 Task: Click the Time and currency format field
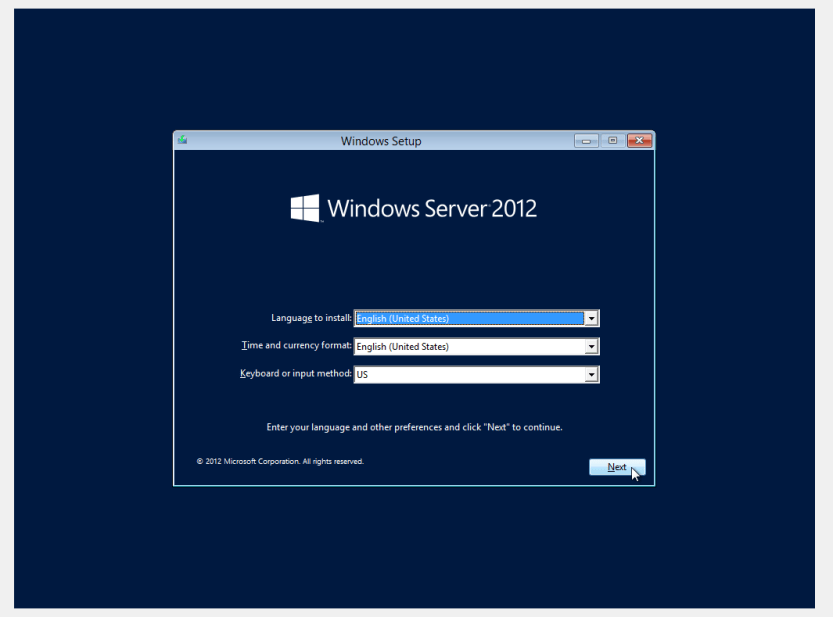468,347
